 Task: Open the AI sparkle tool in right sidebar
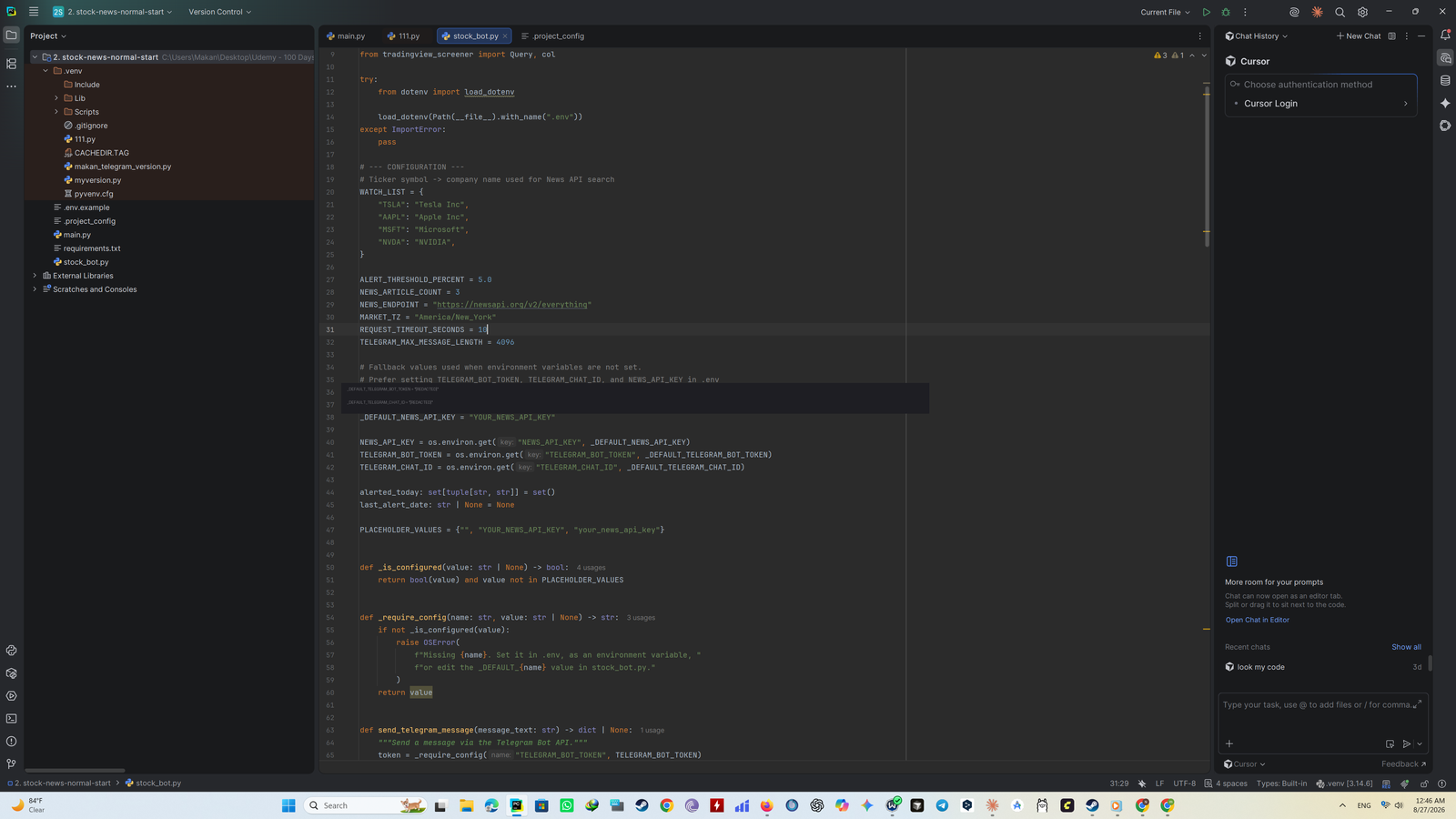(1445, 103)
